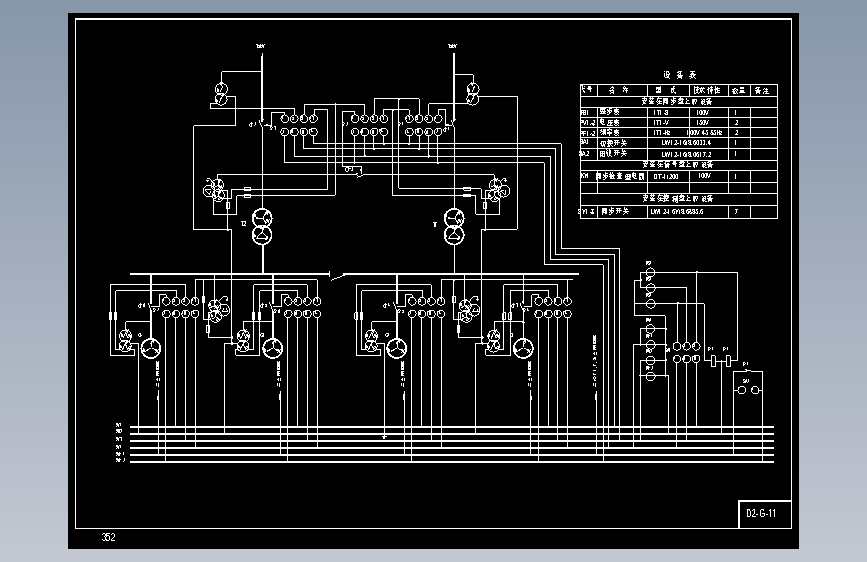Select the 备注 column header
The height and width of the screenshot is (562, 867).
(762, 90)
